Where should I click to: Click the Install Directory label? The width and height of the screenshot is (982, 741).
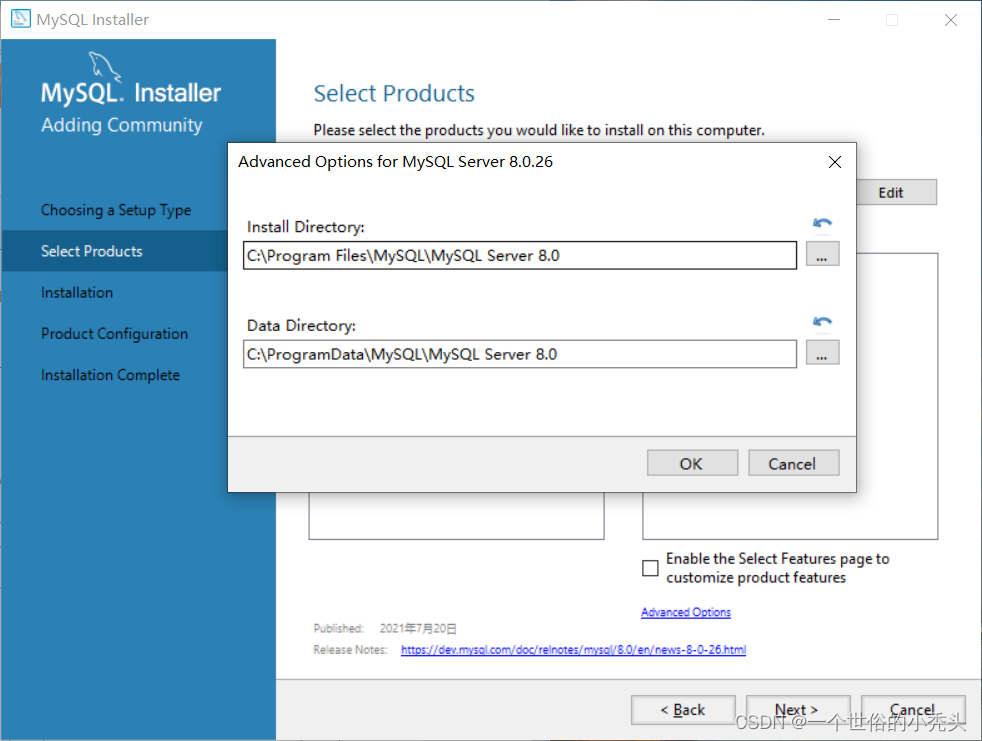pos(306,227)
